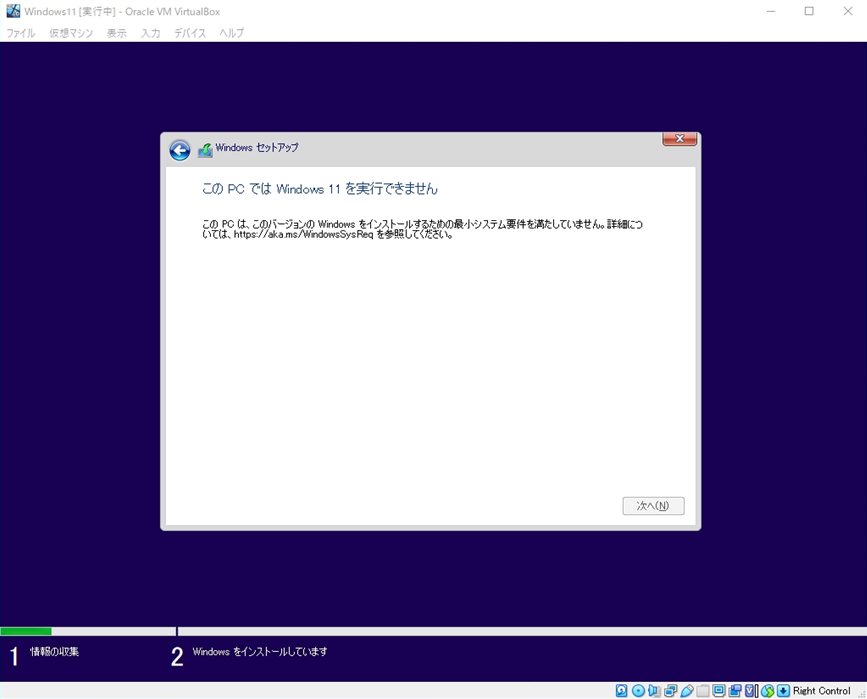Minimize the VirtualBox window
This screenshot has height=699, width=867.
pyautogui.click(x=771, y=11)
